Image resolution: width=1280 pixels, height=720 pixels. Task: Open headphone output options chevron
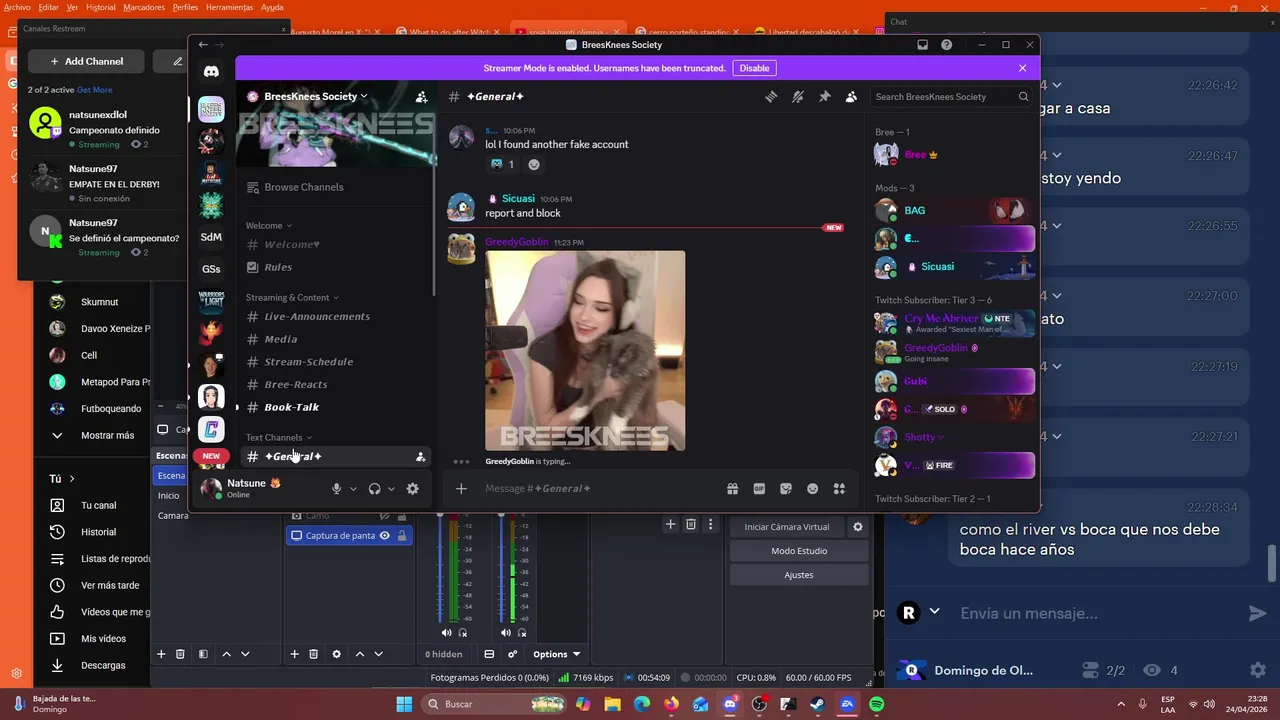pyautogui.click(x=391, y=489)
